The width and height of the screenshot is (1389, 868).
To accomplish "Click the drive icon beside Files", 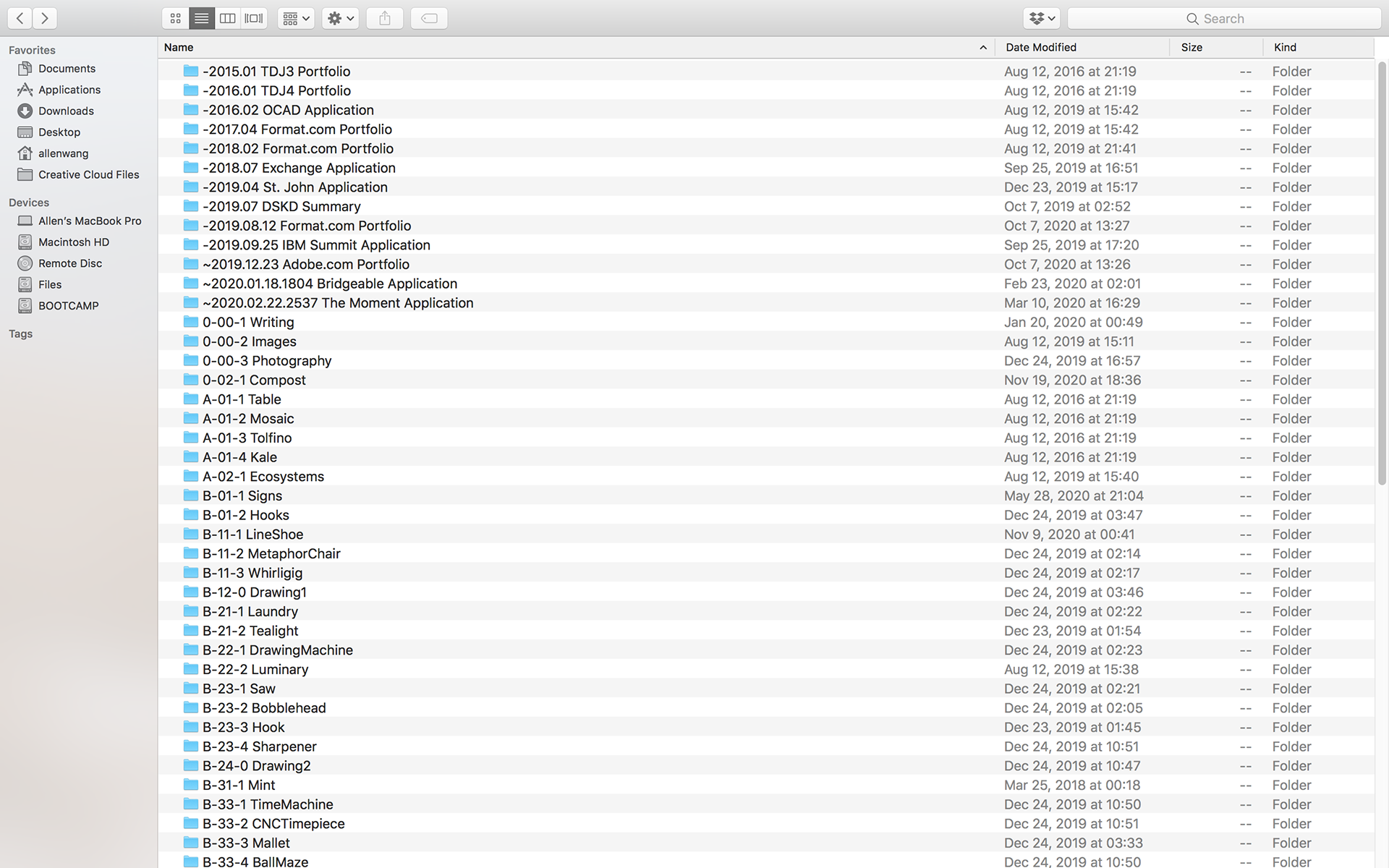I will tap(25, 284).
